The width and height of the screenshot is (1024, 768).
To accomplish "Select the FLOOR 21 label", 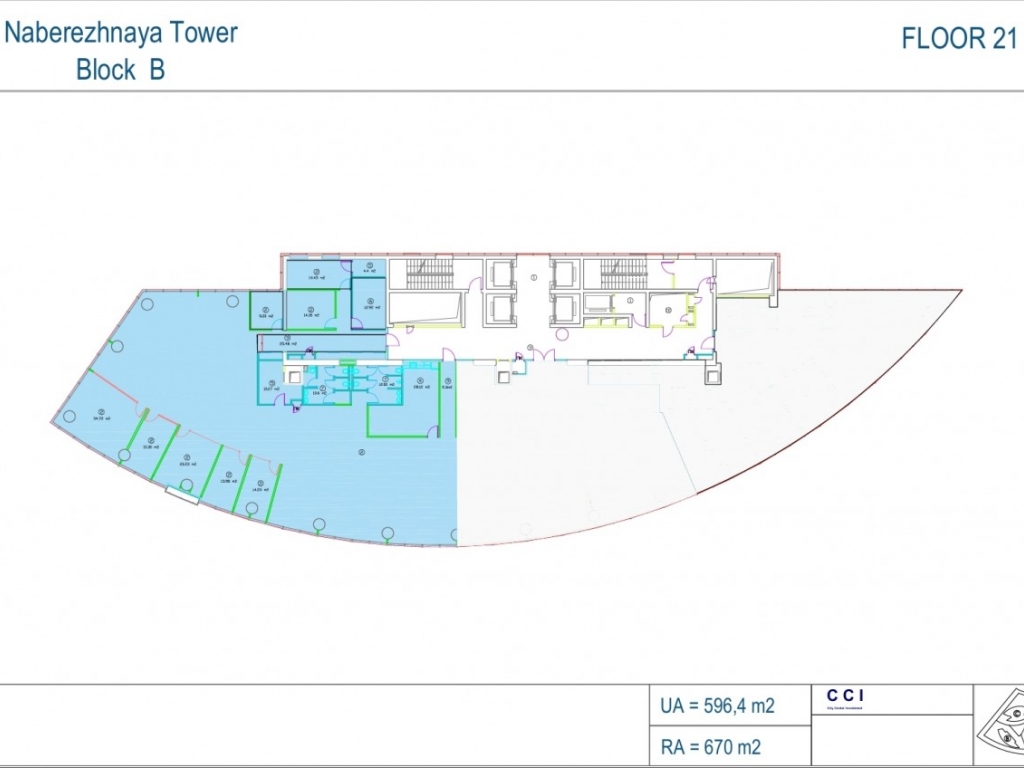I will click(x=959, y=39).
